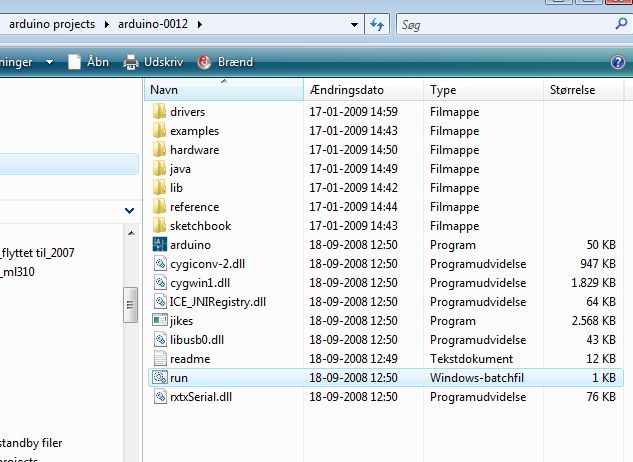Select the reference folder icon
Viewport: 633px width, 462px height.
coord(159,206)
